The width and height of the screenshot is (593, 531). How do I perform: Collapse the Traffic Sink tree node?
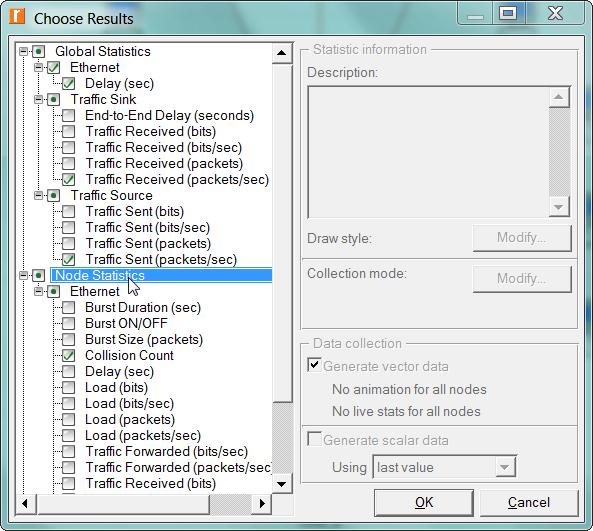click(x=39, y=99)
